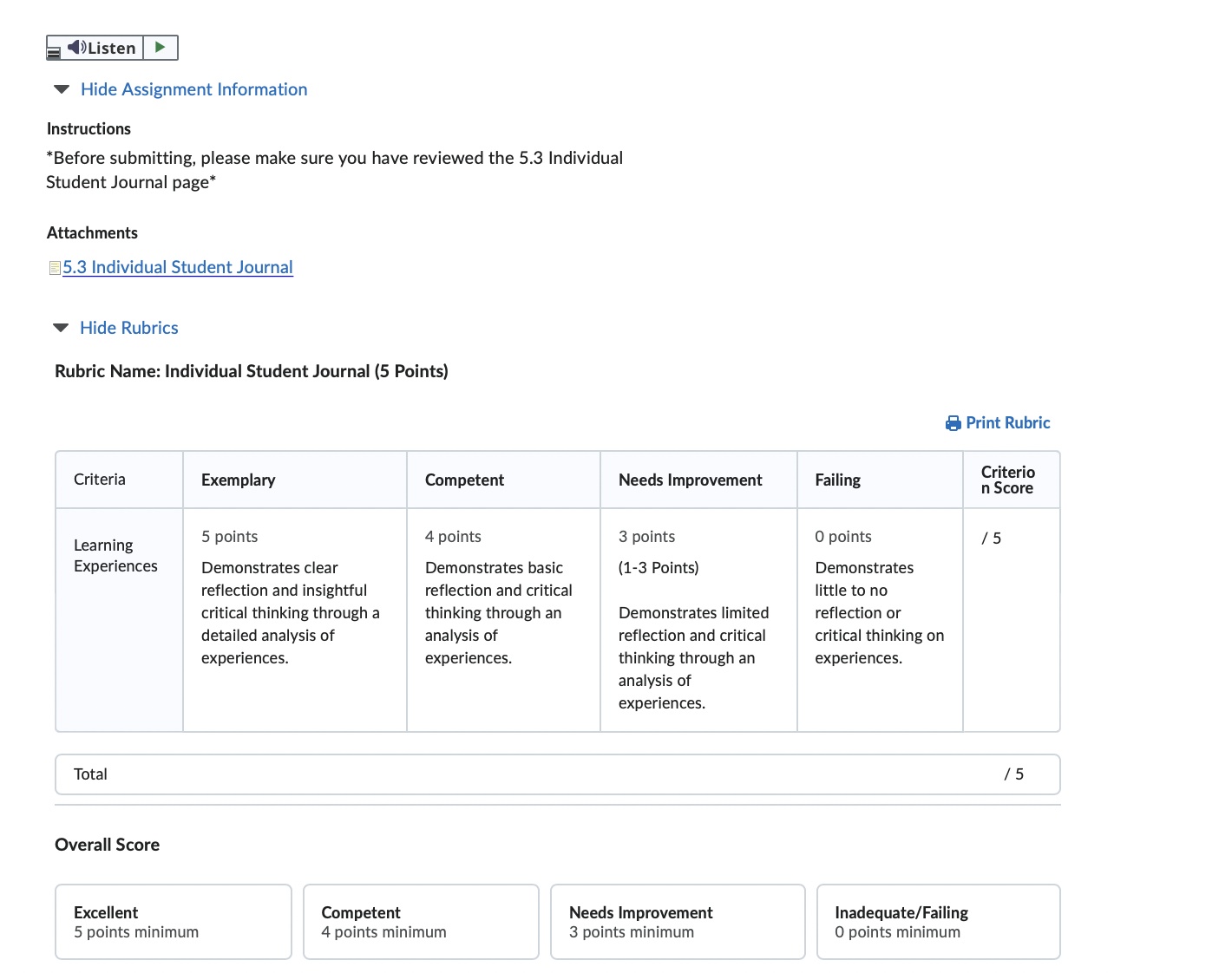Select the Needs Improvement 3 points cell
This screenshot has width=1232, height=973.
pyautogui.click(x=698, y=620)
